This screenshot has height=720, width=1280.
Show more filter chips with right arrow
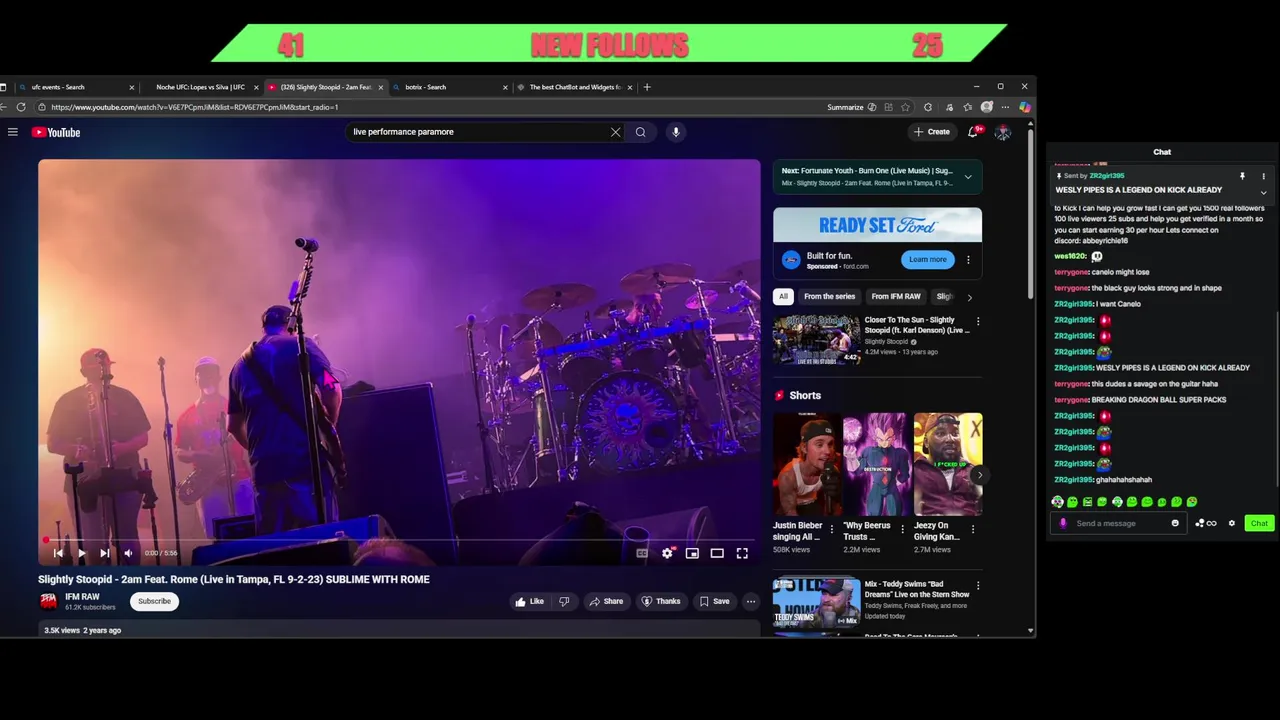(x=969, y=297)
